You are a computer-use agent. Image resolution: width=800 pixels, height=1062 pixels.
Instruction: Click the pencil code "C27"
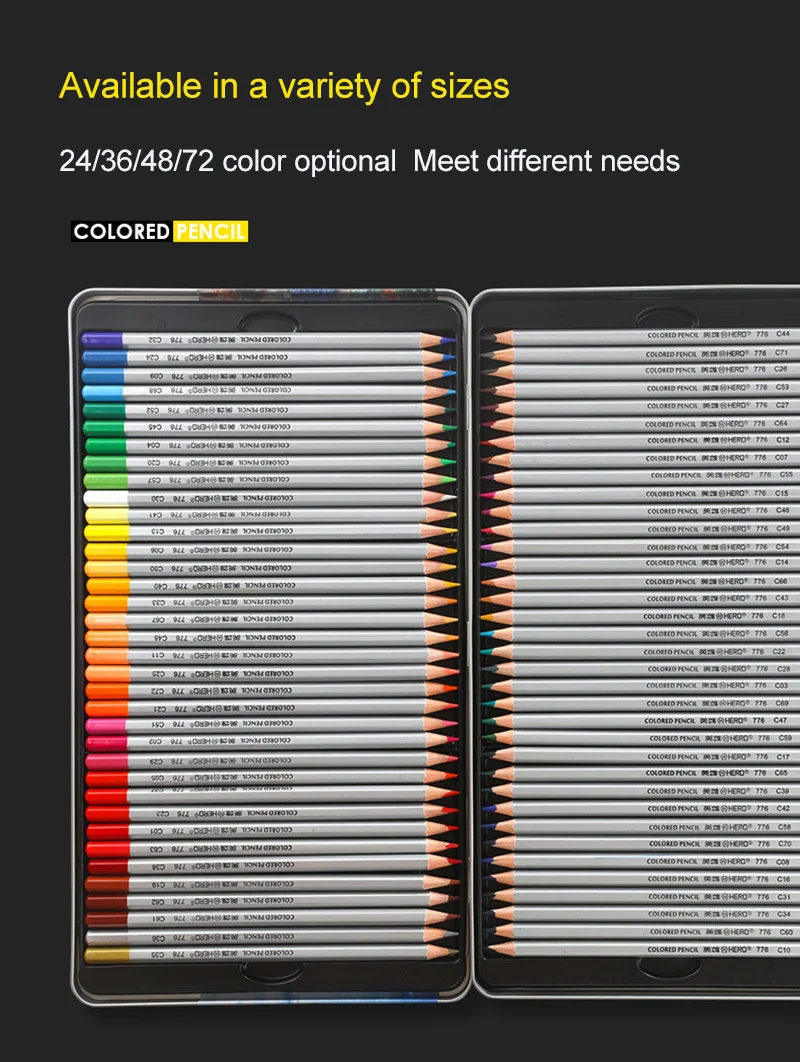click(x=782, y=405)
